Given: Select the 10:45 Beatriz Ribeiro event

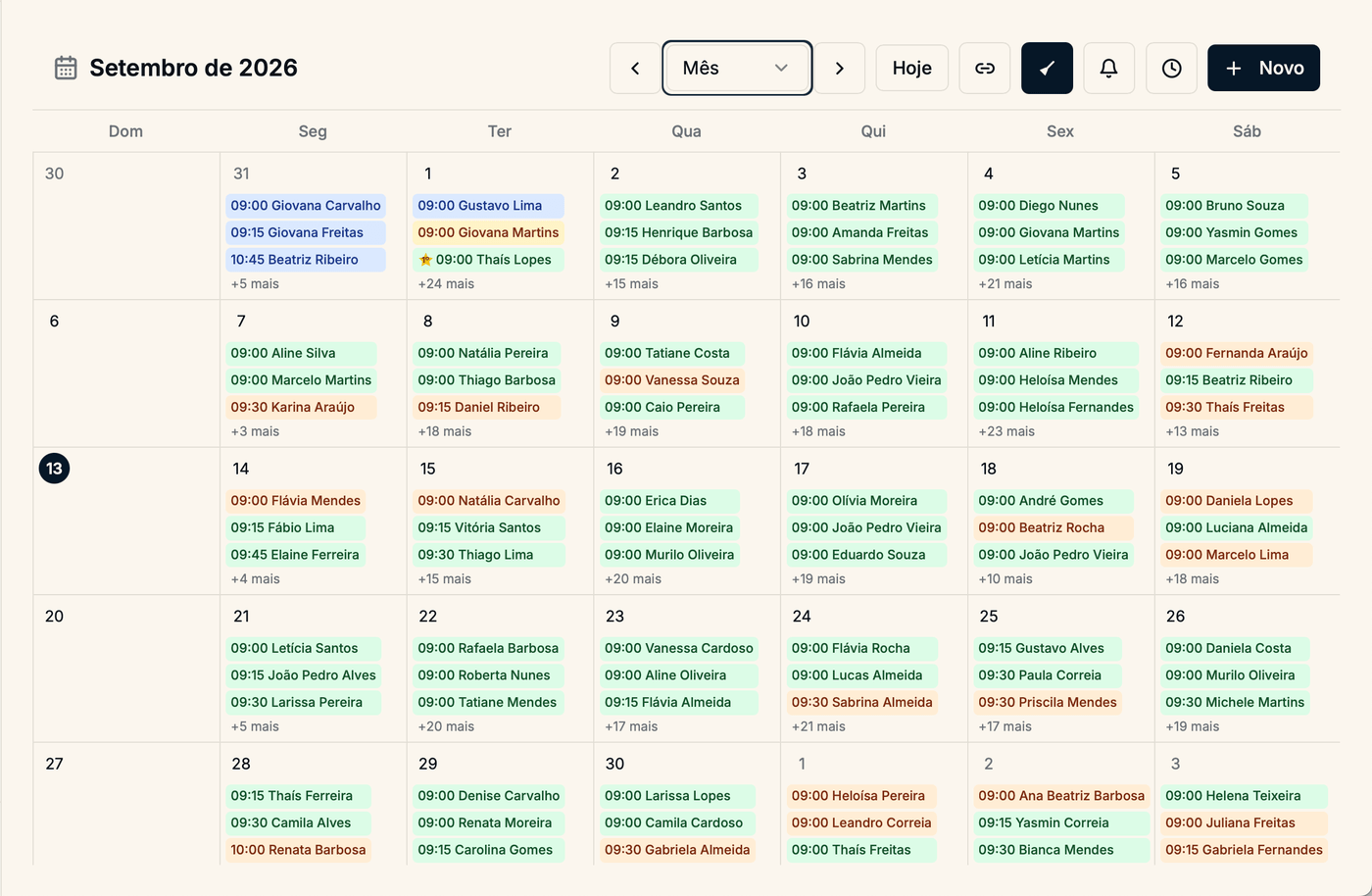Looking at the screenshot, I should click(306, 260).
